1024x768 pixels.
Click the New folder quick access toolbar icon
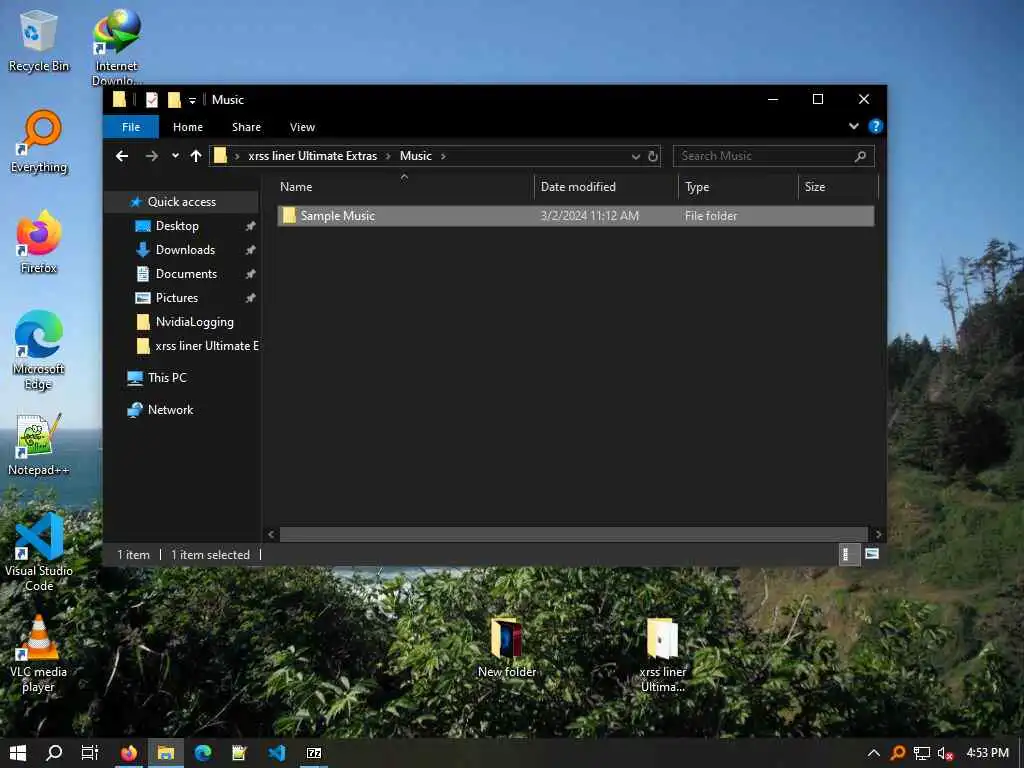[x=174, y=100]
